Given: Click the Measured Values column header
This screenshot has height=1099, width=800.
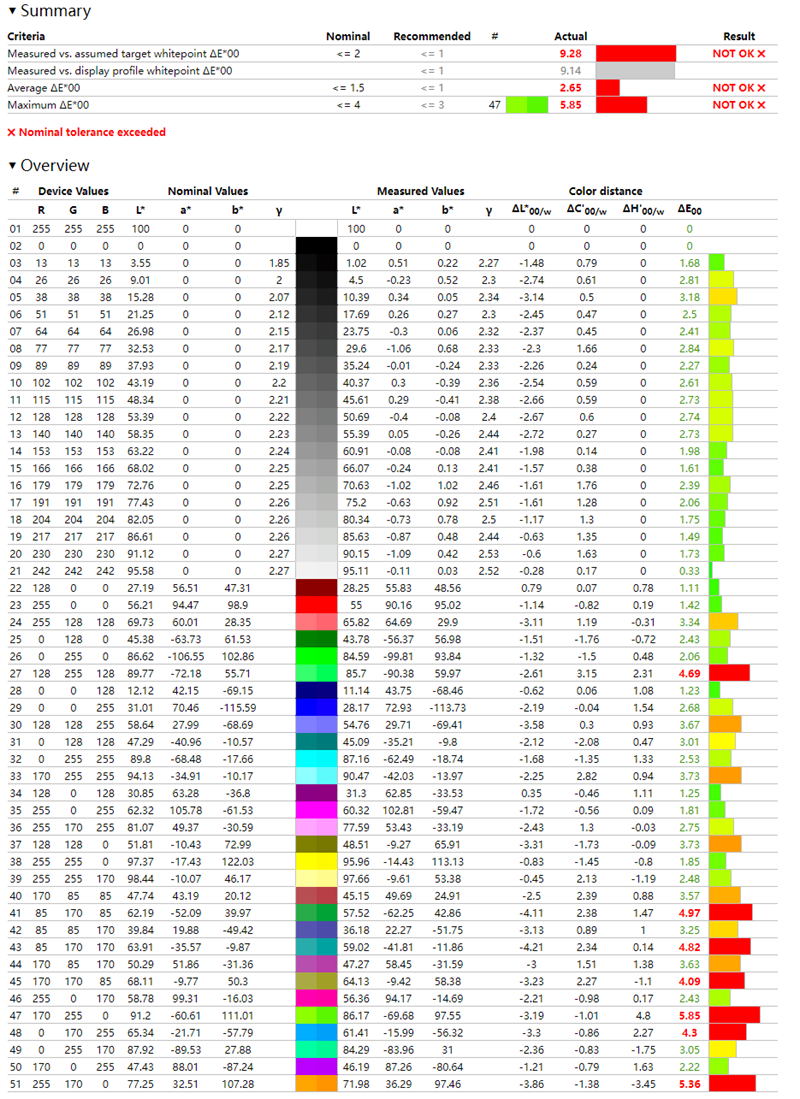Looking at the screenshot, I should point(420,191).
